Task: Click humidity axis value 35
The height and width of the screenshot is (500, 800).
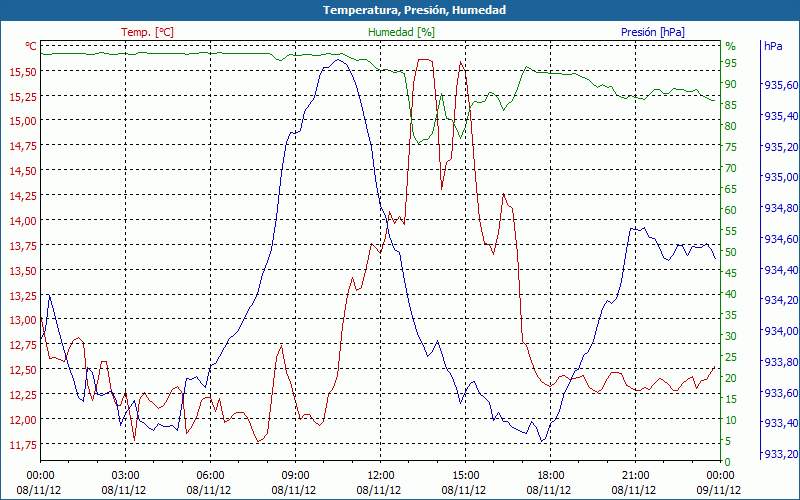Action: [731, 315]
